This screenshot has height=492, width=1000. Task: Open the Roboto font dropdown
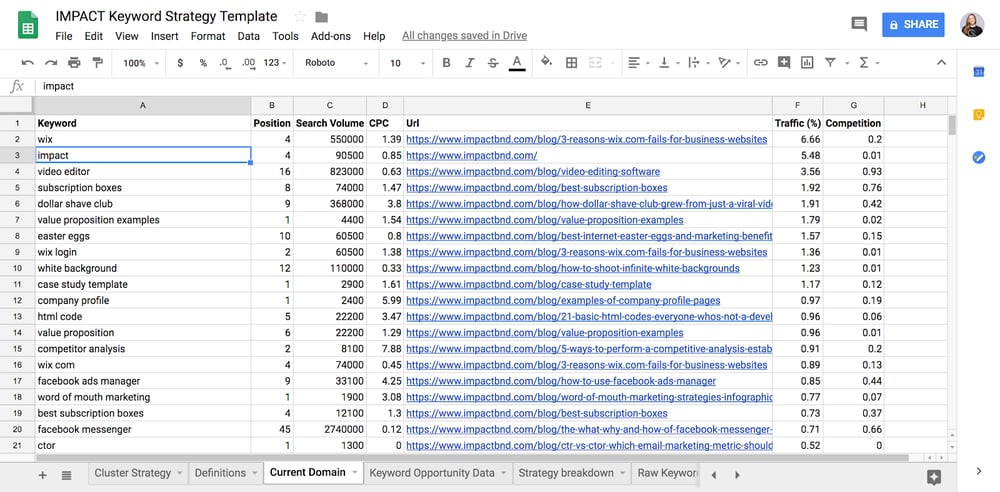[x=336, y=63]
